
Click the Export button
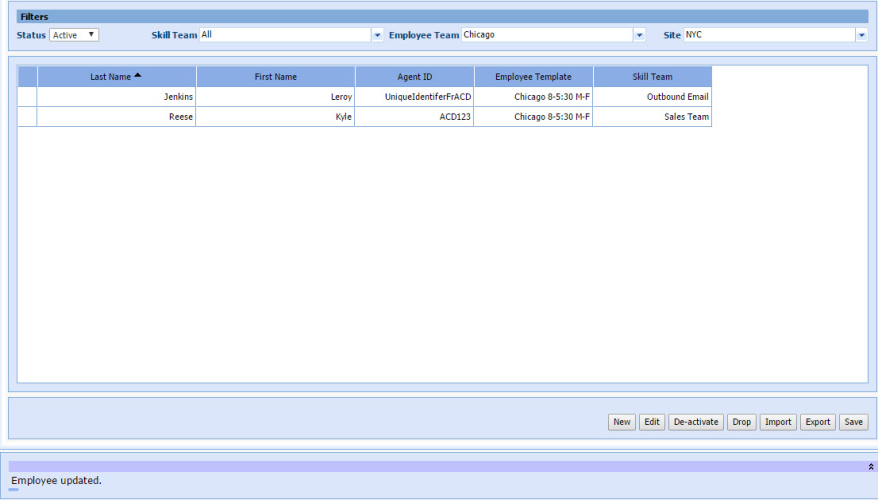(818, 422)
